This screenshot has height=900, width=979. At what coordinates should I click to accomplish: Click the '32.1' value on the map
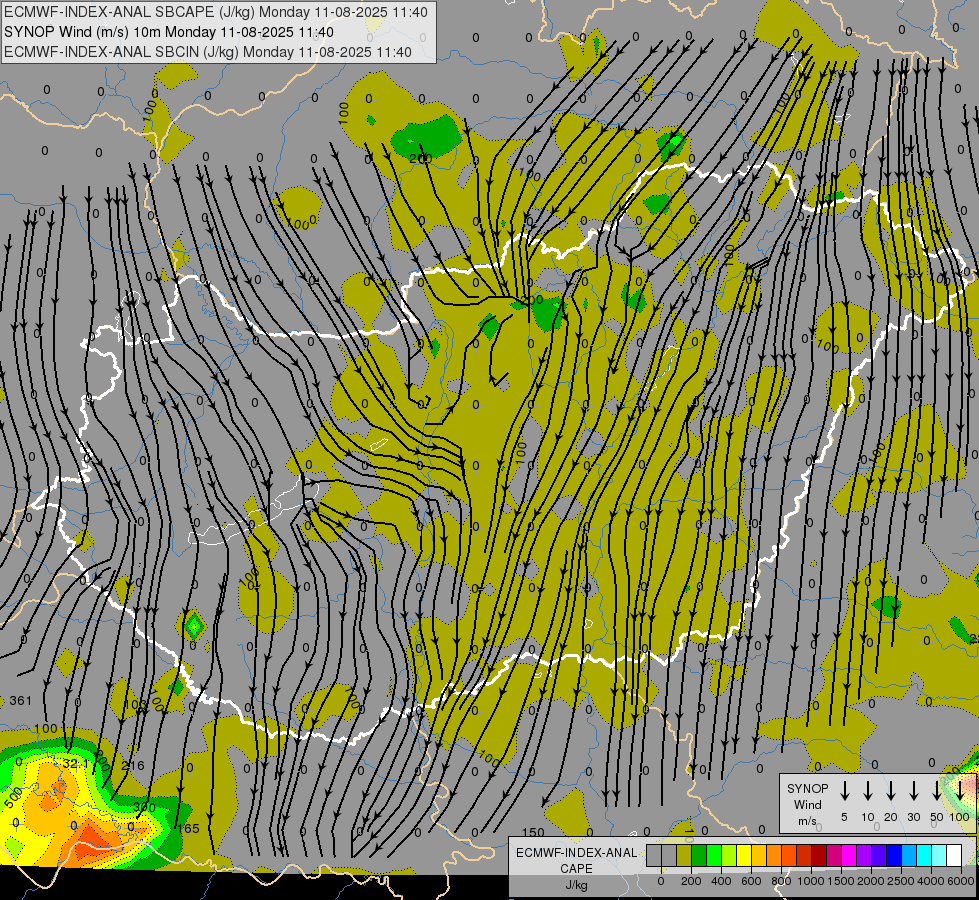tap(76, 764)
